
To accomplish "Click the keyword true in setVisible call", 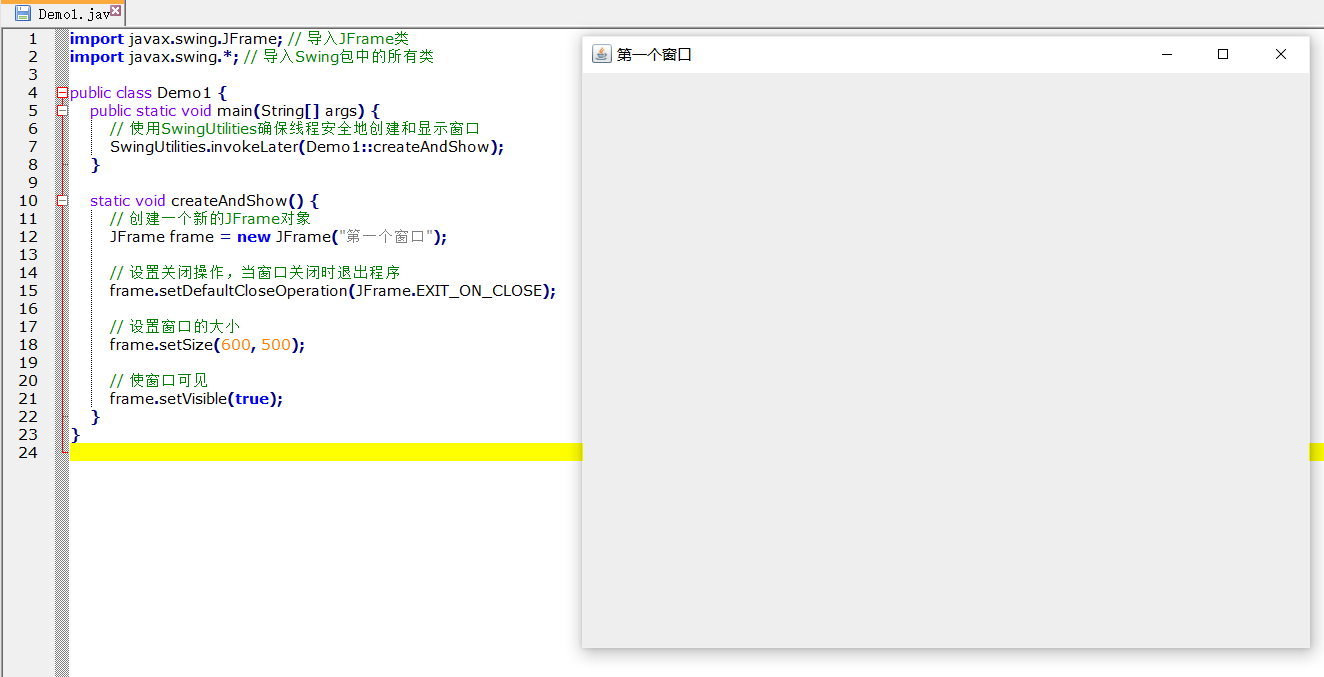I will point(251,399).
